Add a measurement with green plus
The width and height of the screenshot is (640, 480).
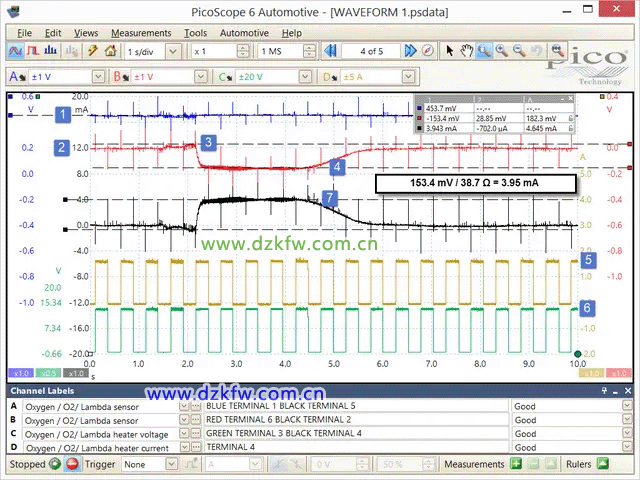tap(516, 464)
